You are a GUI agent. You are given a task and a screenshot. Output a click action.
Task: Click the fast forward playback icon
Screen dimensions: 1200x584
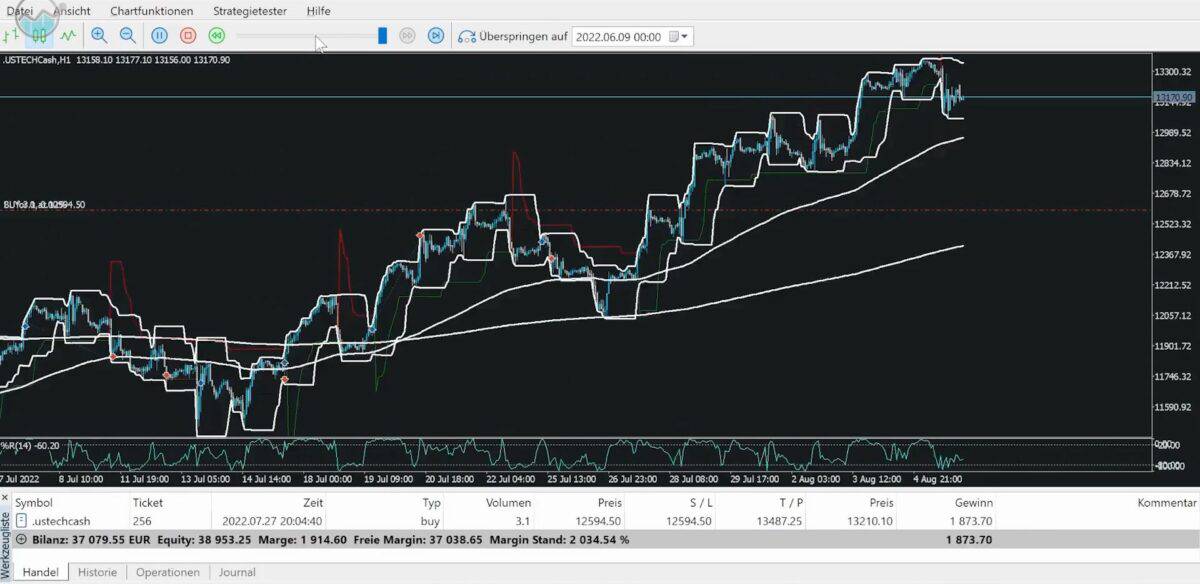pos(408,35)
